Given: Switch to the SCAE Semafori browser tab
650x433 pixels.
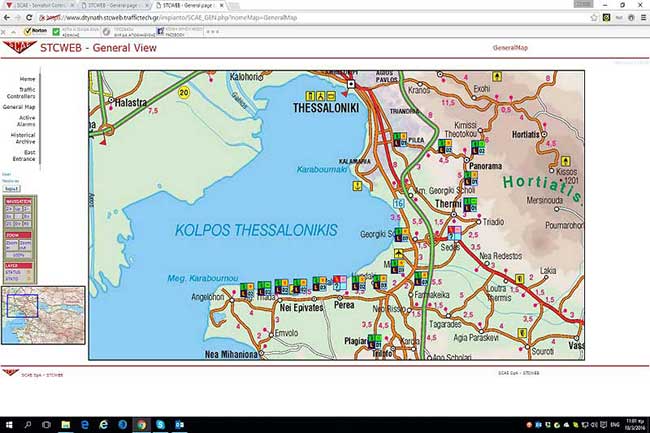Looking at the screenshot, I should coord(41,5).
